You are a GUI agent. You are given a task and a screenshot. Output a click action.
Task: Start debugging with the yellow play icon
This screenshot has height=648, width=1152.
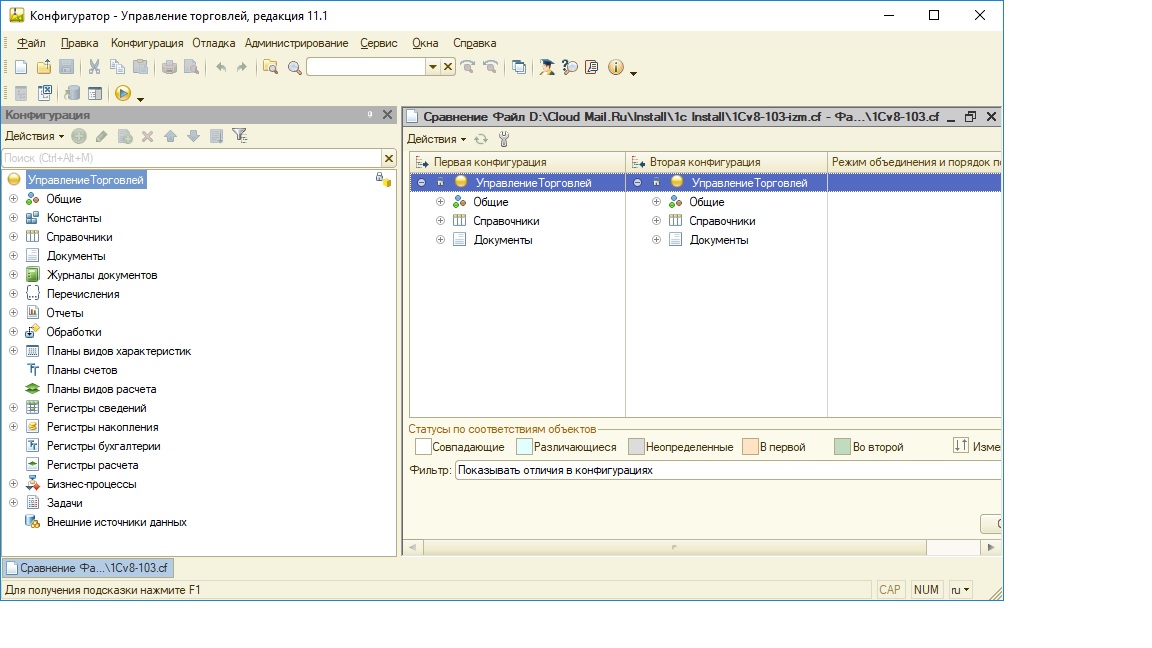tap(123, 93)
